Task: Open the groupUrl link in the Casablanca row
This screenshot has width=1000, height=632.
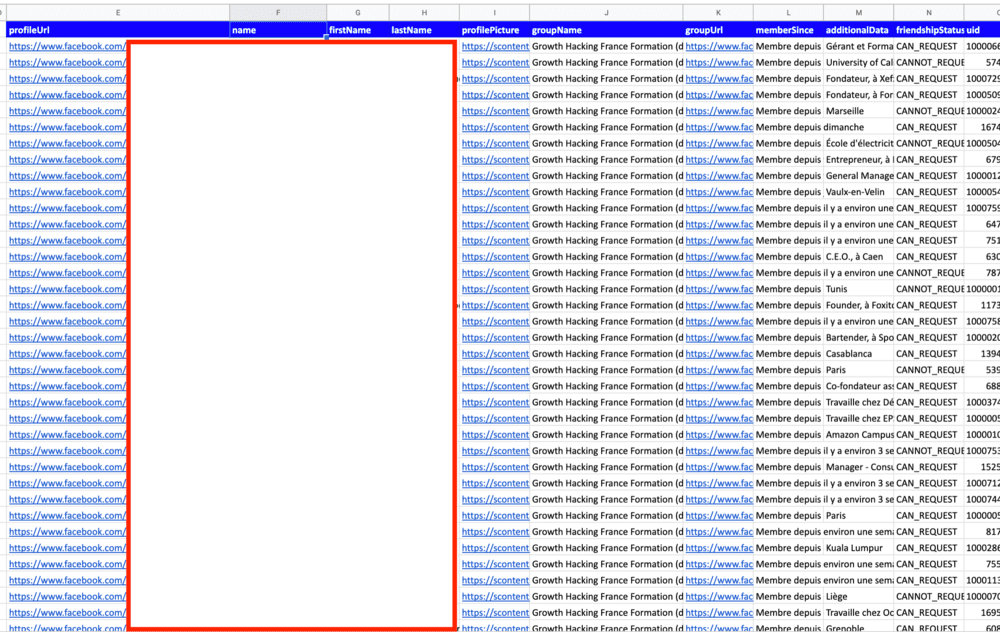Action: [719, 353]
